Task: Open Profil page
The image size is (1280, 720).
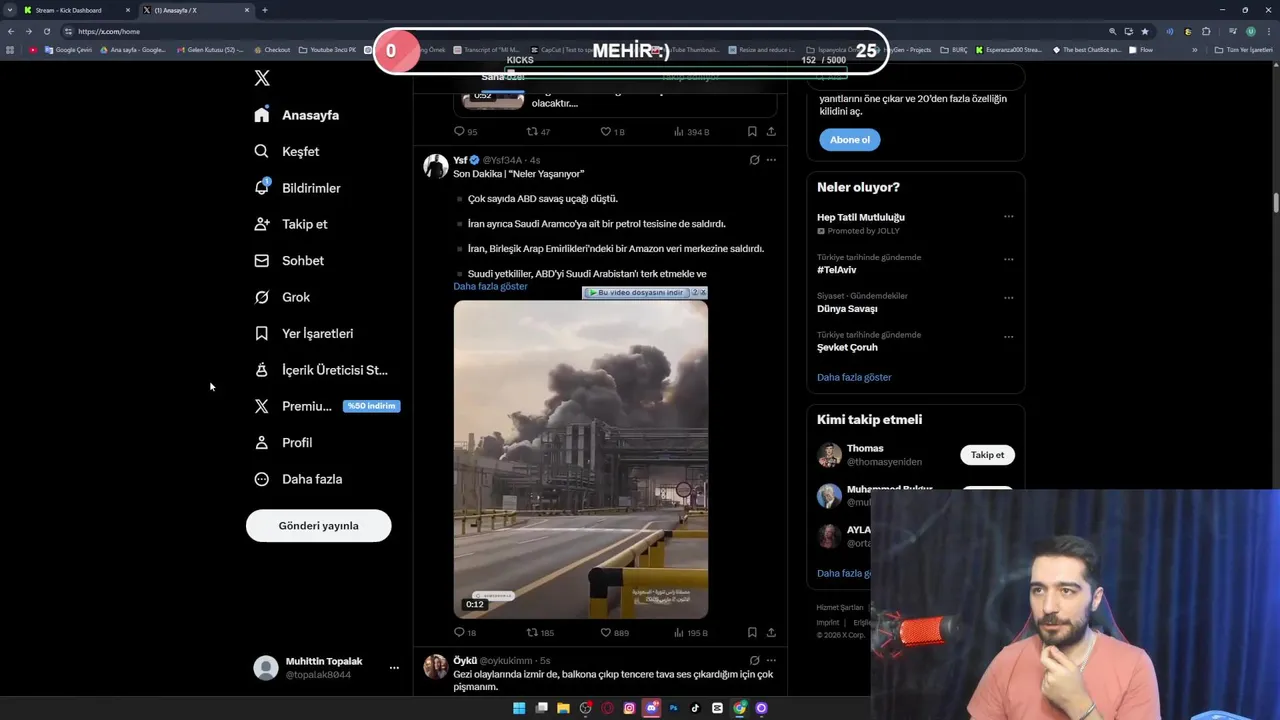Action: (x=283, y=442)
